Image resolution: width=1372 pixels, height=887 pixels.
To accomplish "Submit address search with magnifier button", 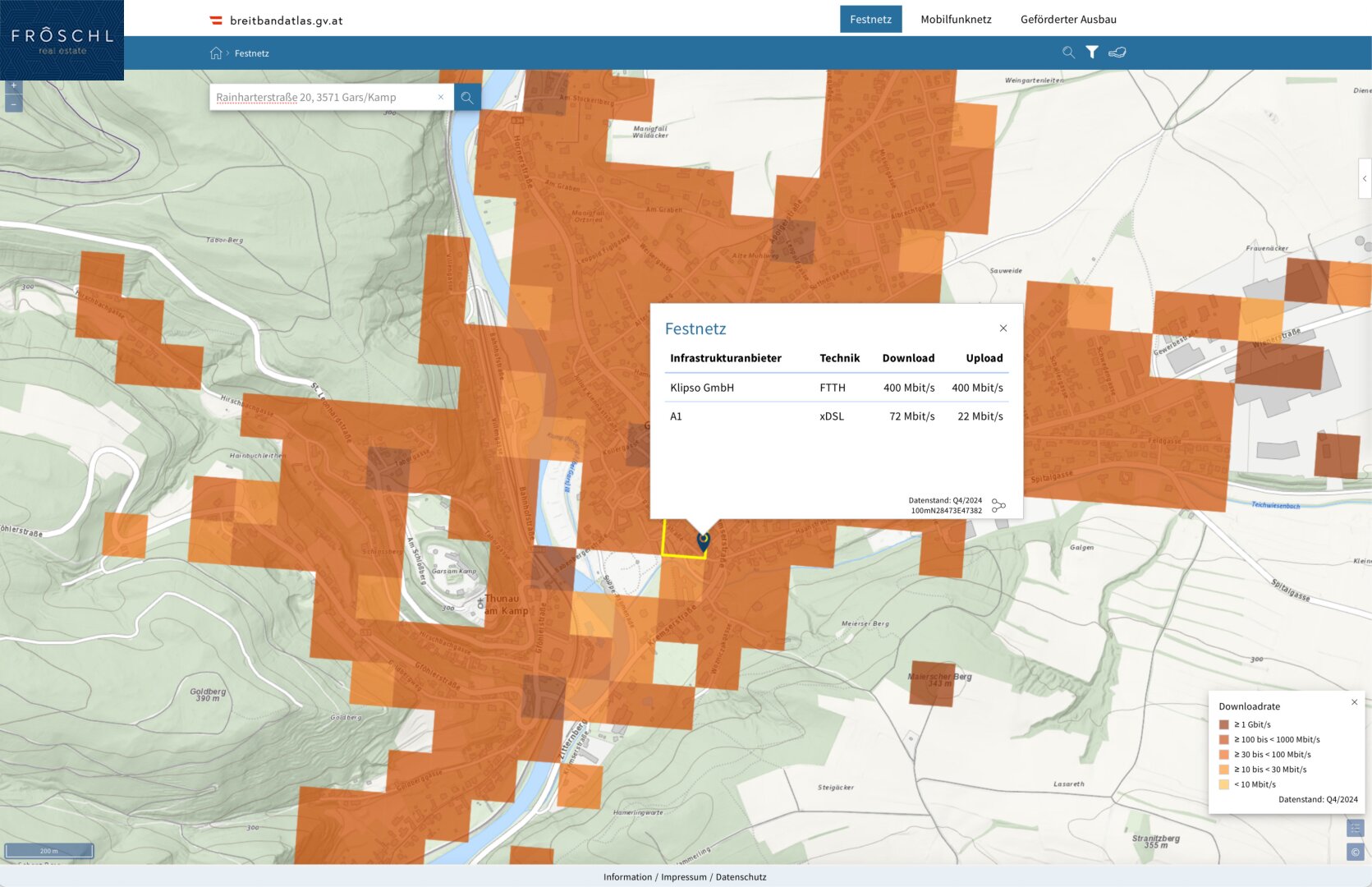I will point(467,98).
